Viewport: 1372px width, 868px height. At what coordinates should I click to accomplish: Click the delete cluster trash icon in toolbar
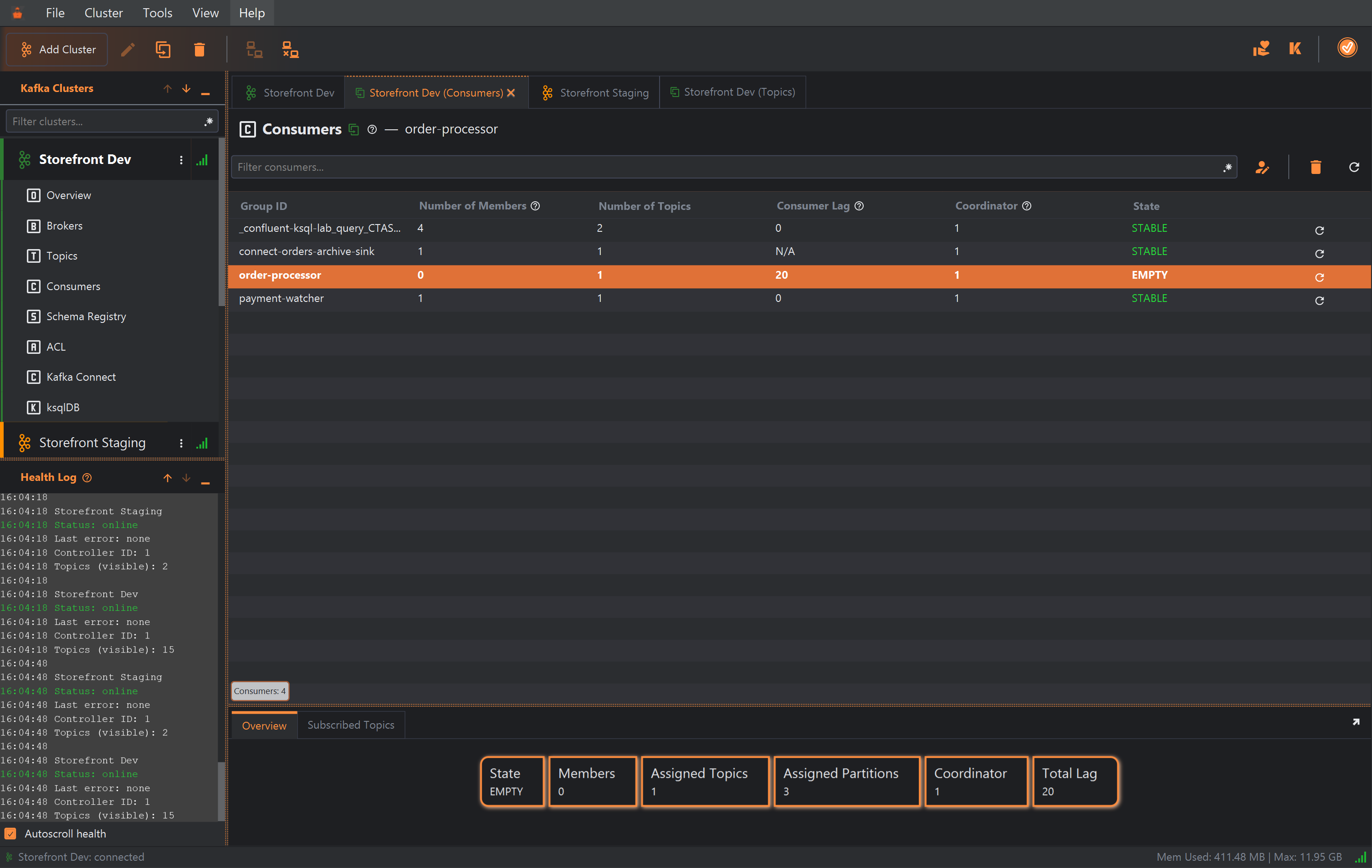point(199,50)
